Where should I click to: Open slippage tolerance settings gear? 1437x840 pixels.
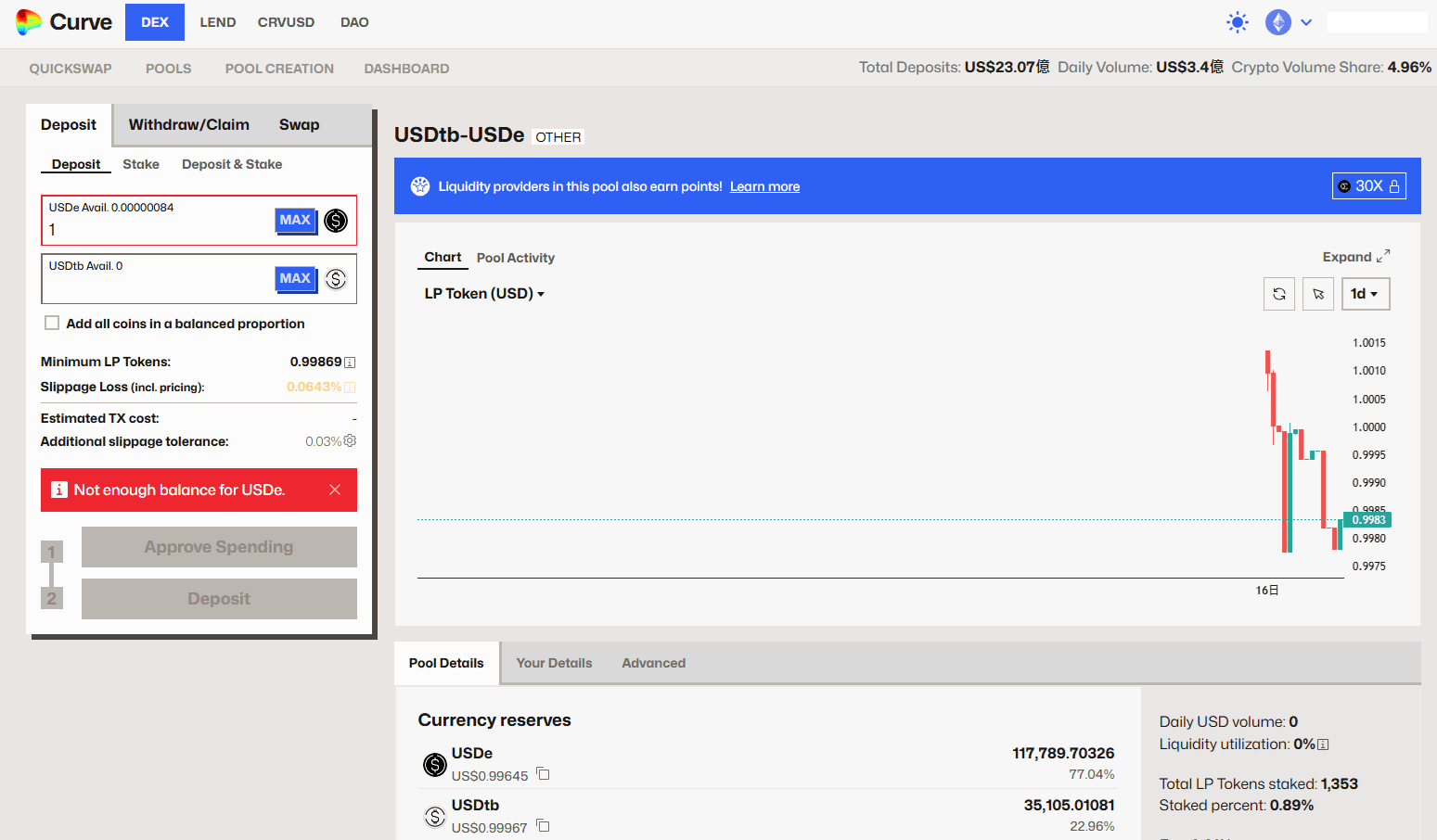pyautogui.click(x=350, y=441)
